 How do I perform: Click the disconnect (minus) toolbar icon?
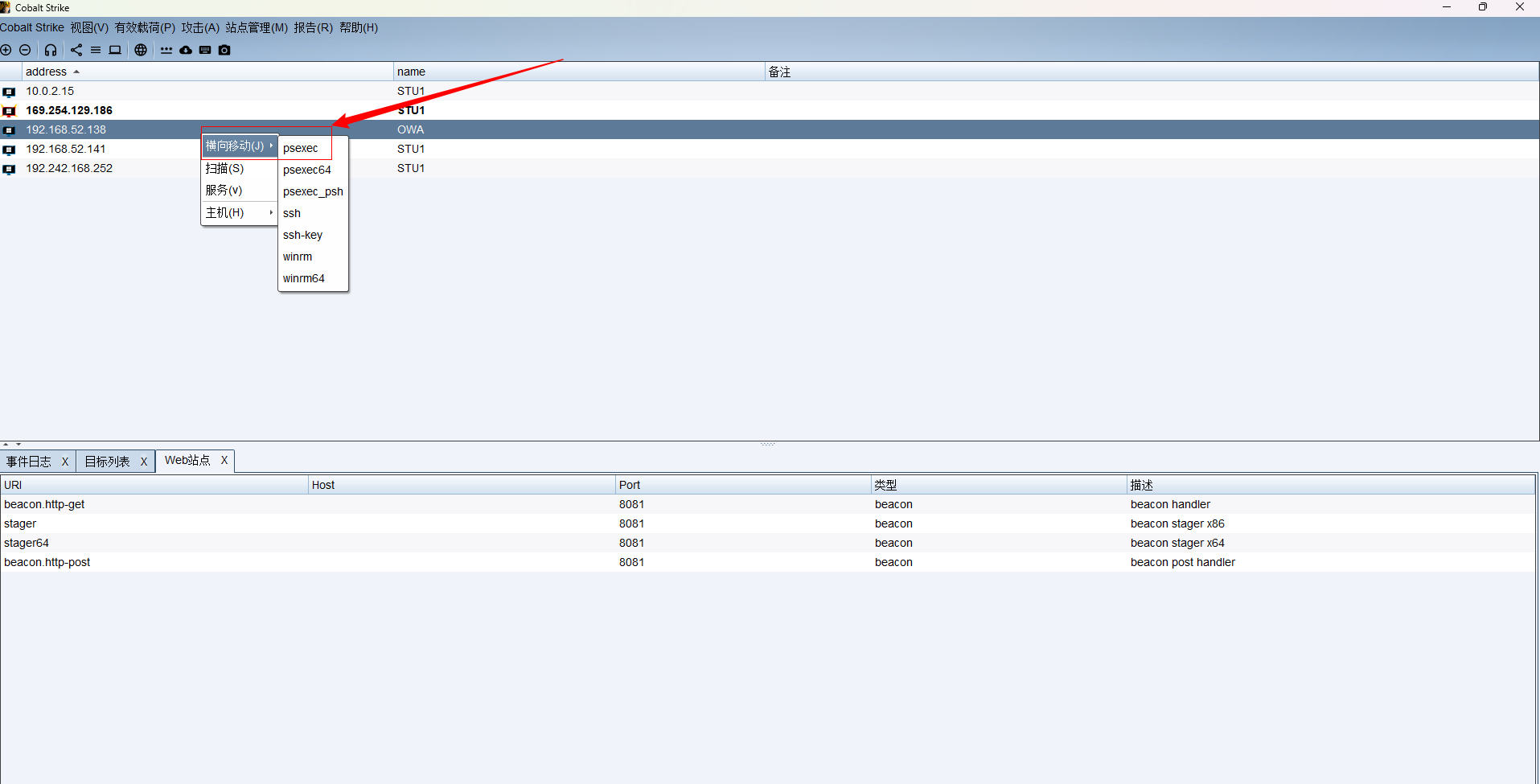coord(25,50)
